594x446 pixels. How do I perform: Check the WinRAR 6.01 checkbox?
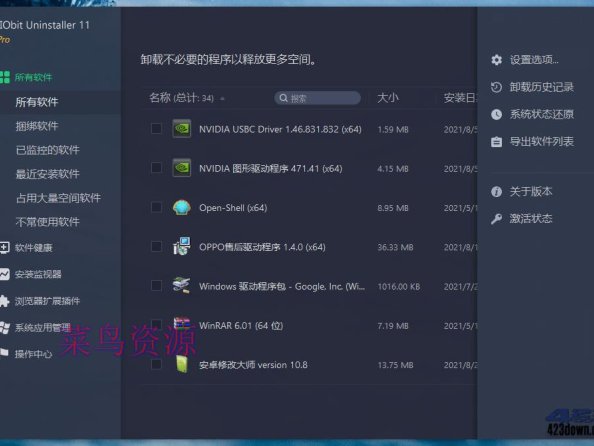tap(156, 325)
